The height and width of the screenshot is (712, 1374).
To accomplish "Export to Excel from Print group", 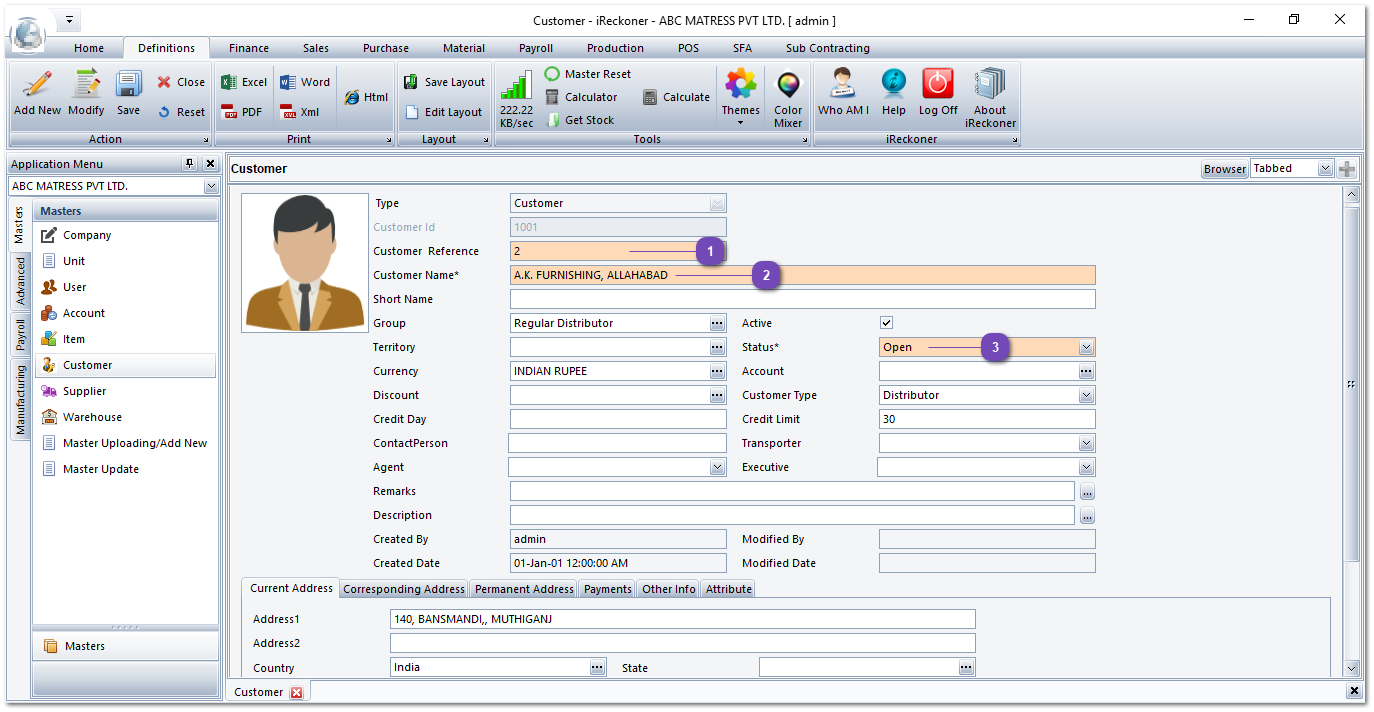I will [244, 82].
